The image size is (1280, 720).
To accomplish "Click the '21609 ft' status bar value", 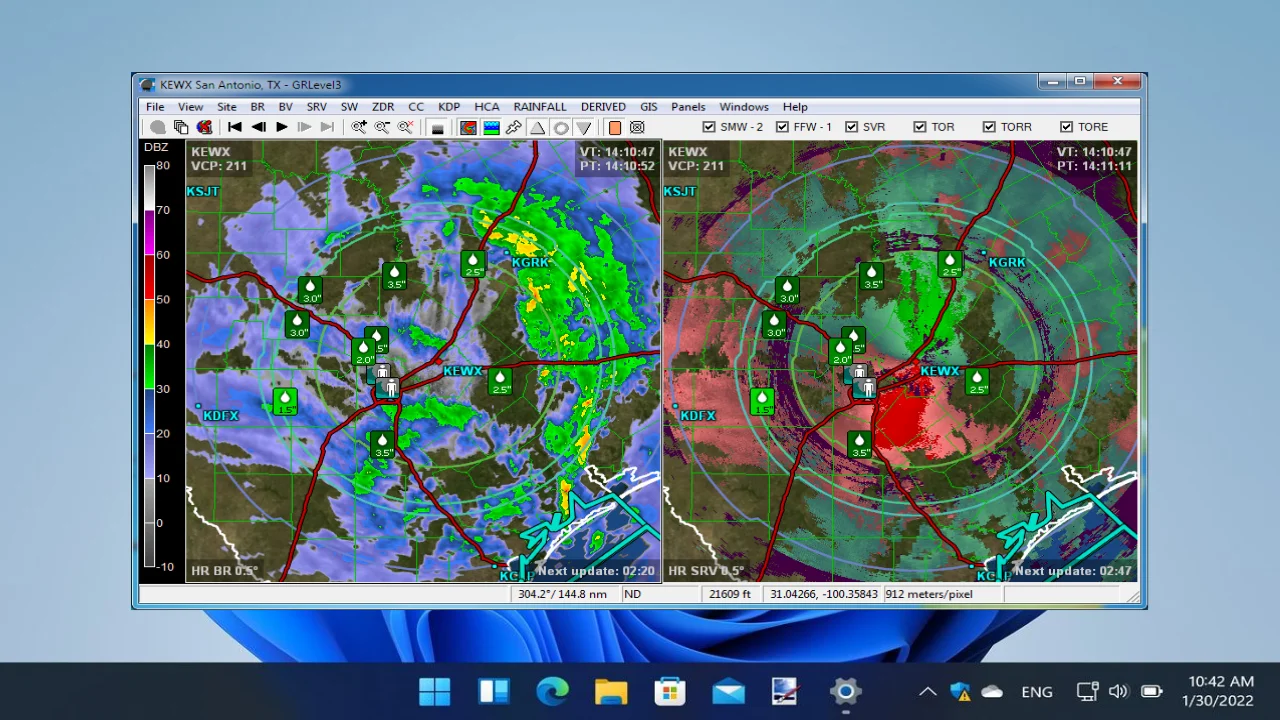I will coord(730,594).
